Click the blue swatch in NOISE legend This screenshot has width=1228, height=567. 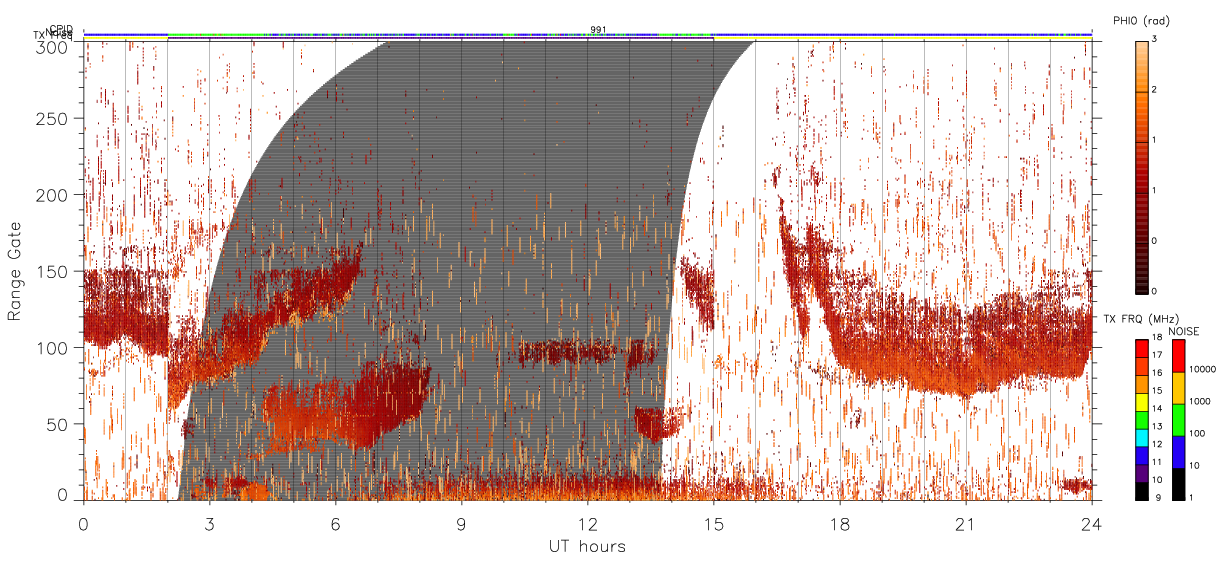tap(1178, 452)
